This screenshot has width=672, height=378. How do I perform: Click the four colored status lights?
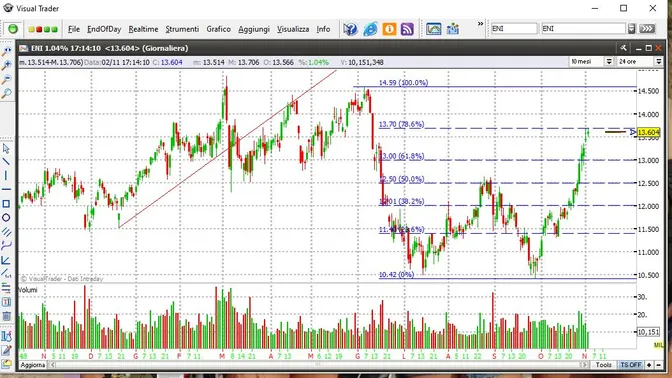coord(43,29)
